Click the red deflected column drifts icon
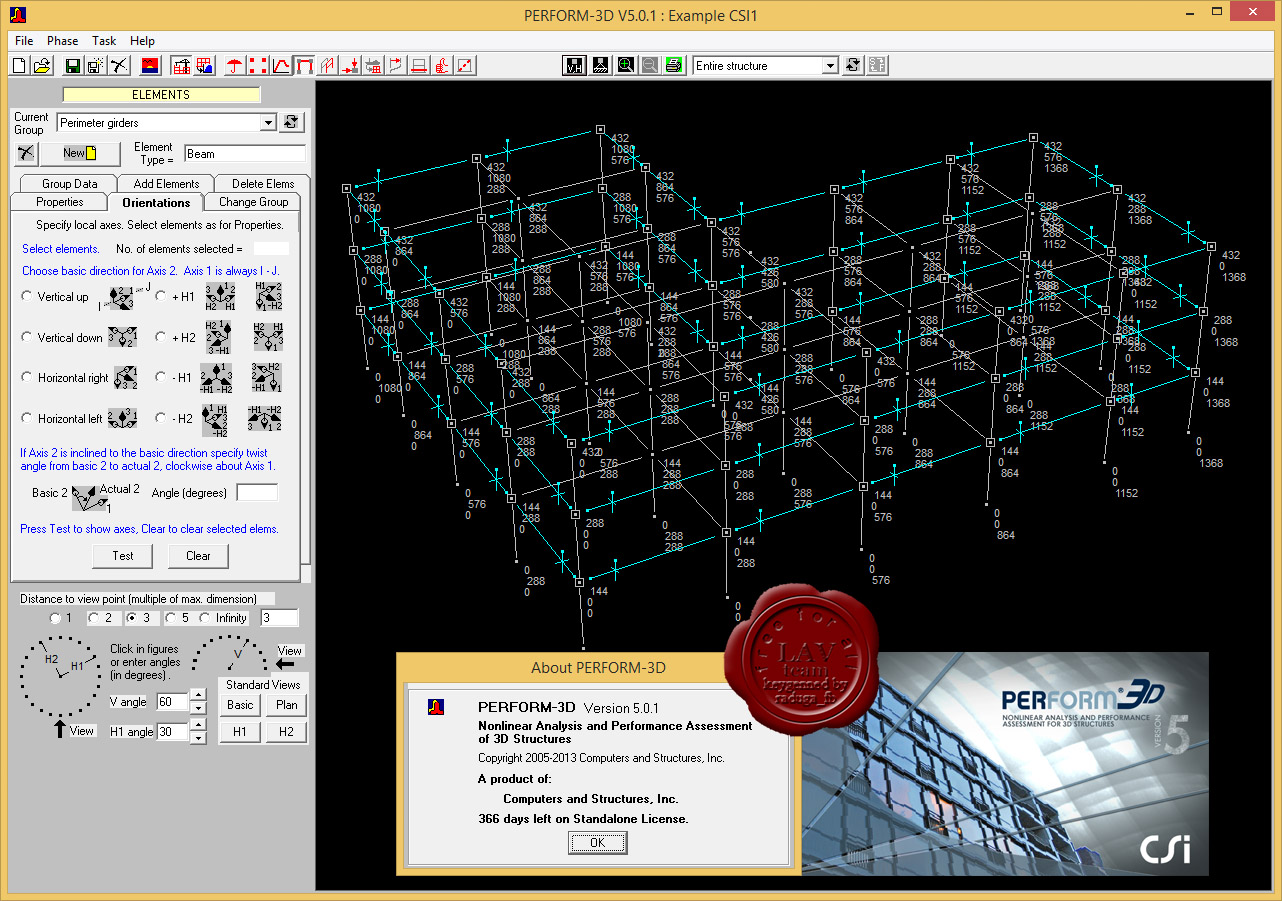This screenshot has height=901, width=1282. 396,66
